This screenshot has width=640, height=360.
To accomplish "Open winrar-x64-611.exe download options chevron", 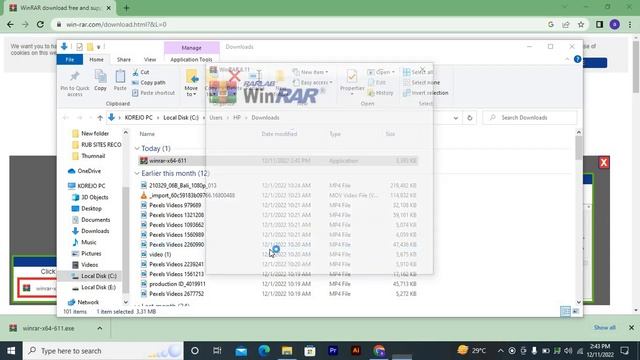I will coord(100,328).
